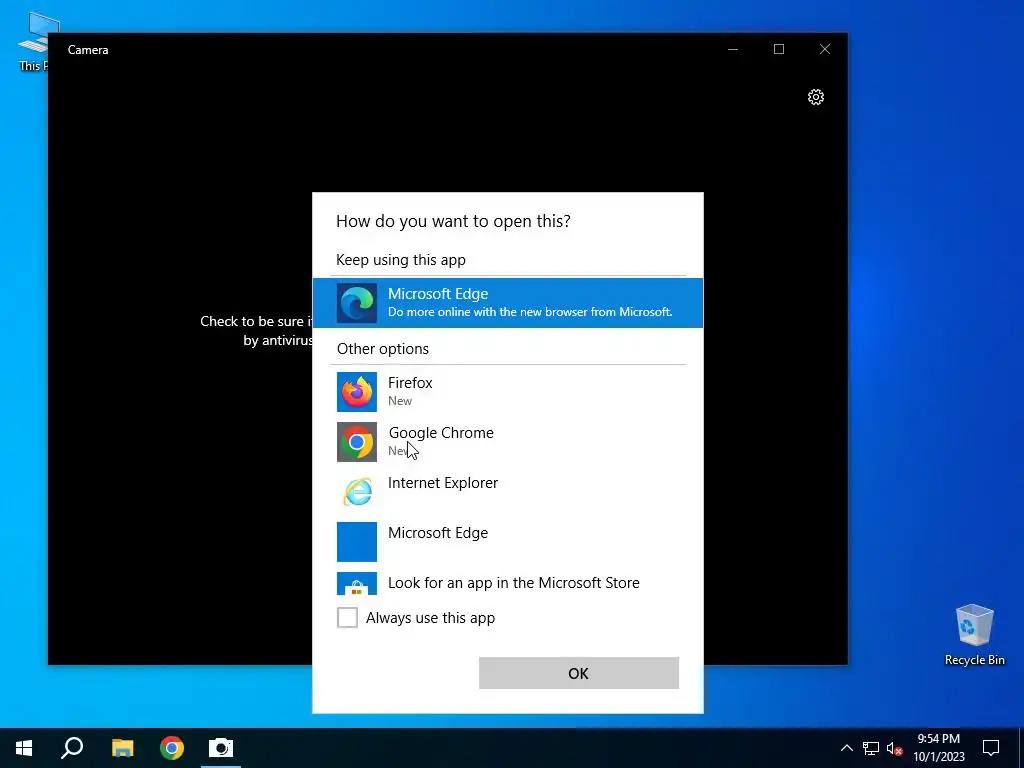Look for an app in the Microsoft Store
Screen dimensions: 1024x768
(x=508, y=582)
